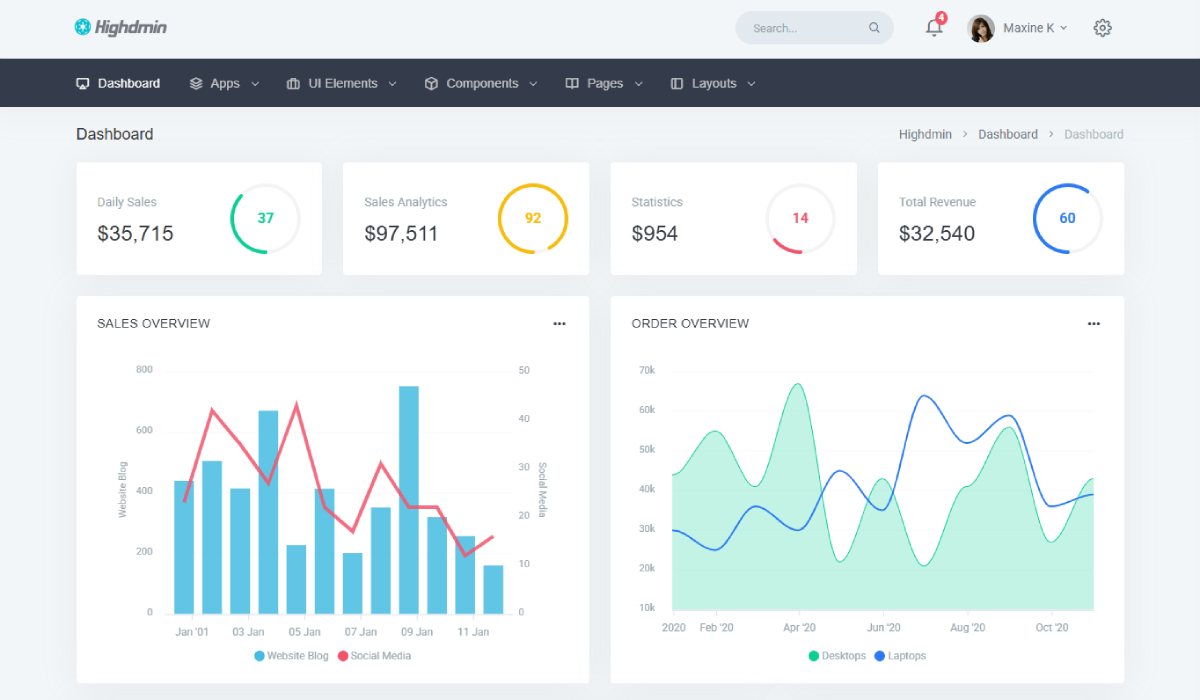
Task: Open Sales Overview three-dot menu
Action: (x=559, y=323)
